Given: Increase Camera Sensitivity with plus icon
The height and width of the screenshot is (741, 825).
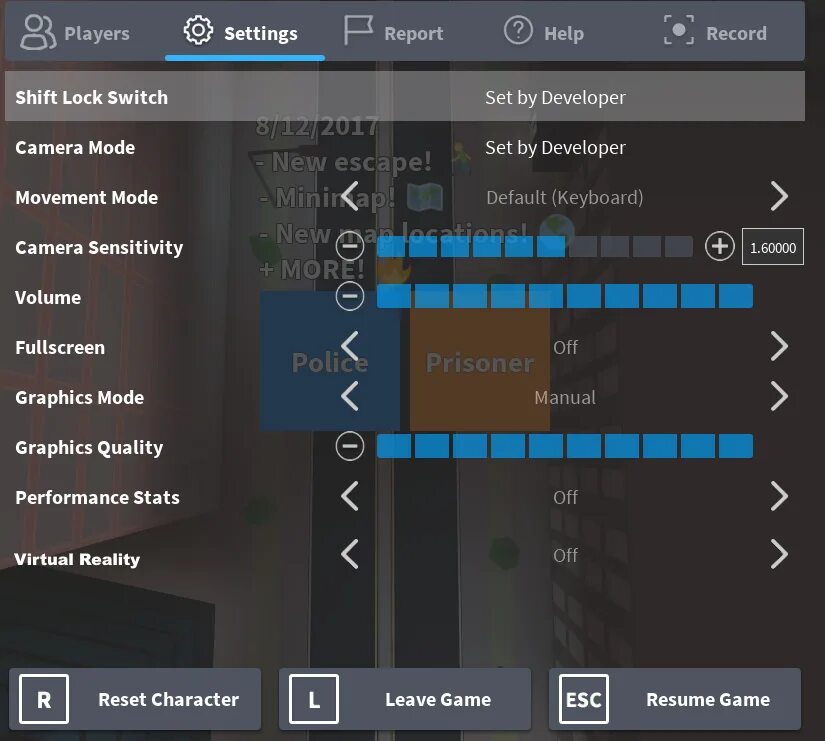Looking at the screenshot, I should click(x=720, y=246).
